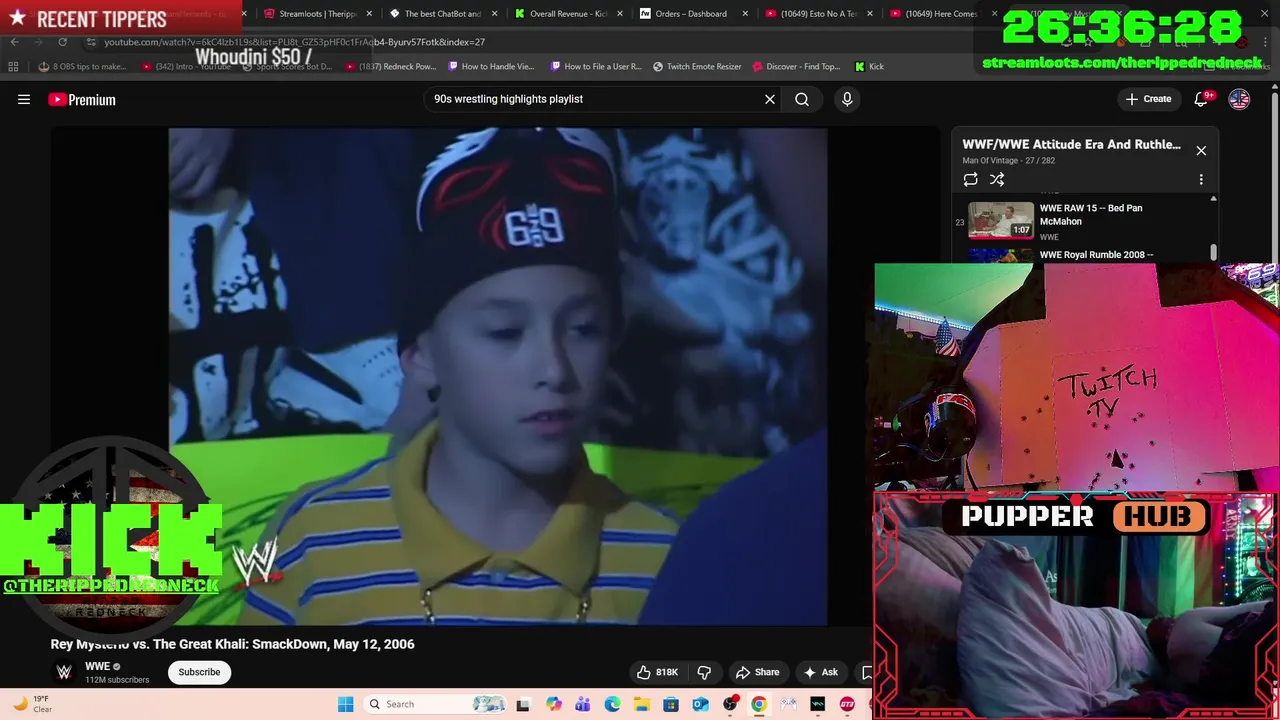Share the video
Image resolution: width=1280 pixels, height=720 pixels.
coord(757,672)
